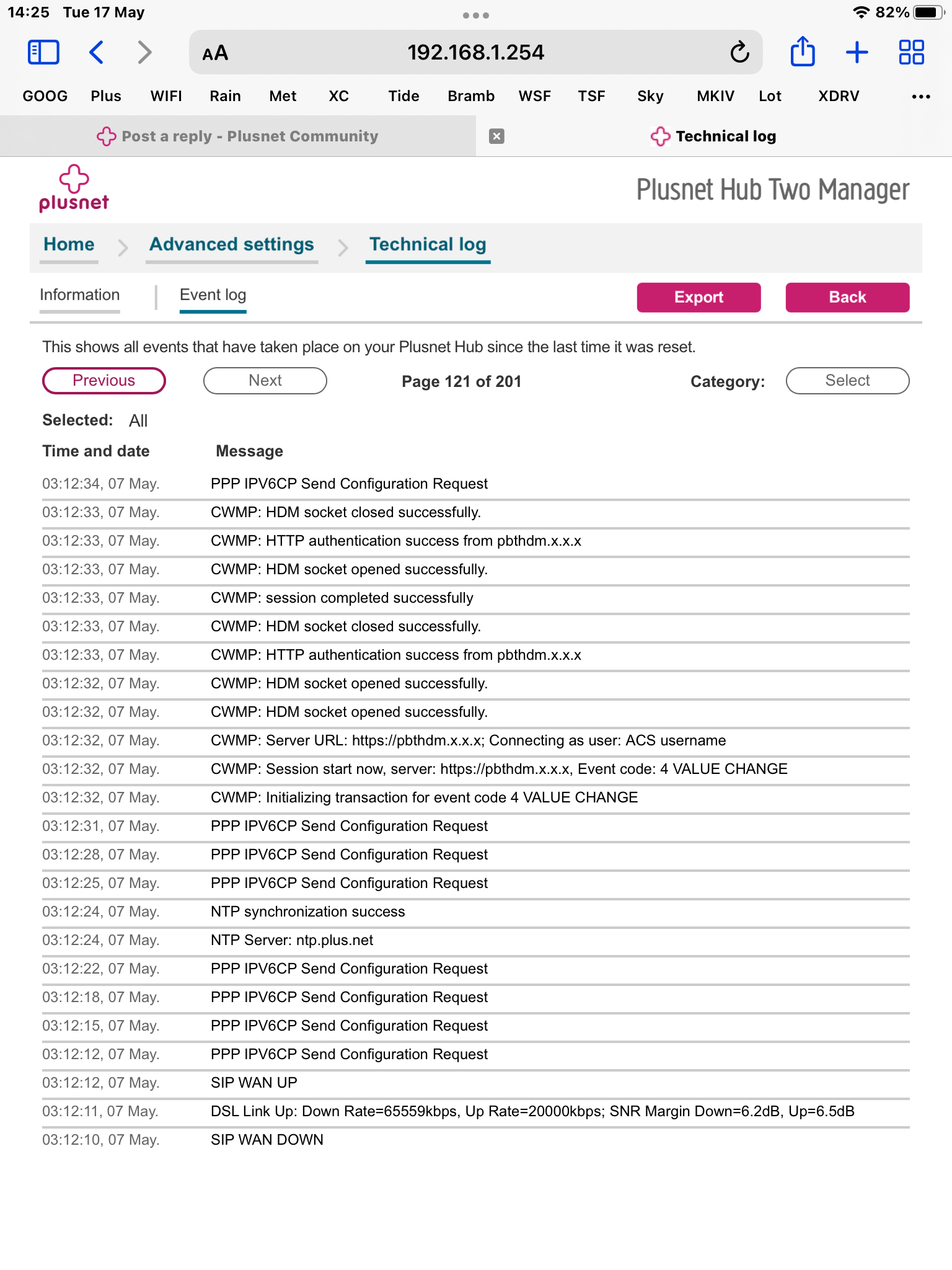Export the event log

[x=699, y=297]
